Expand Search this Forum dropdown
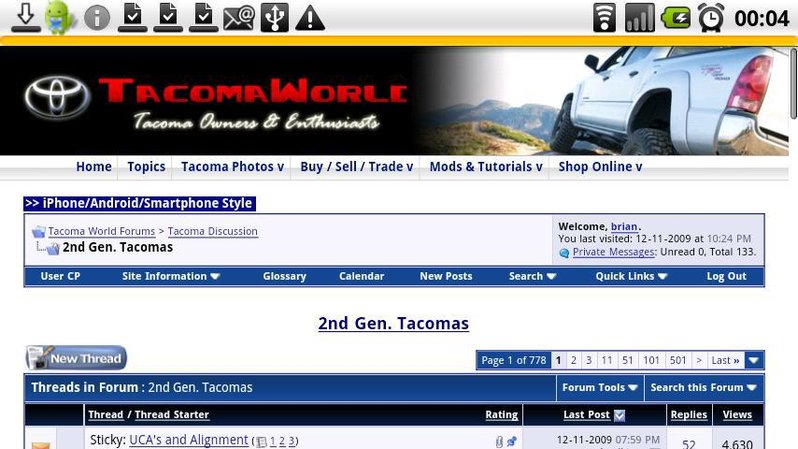Screen dimensions: 798x449 click(x=704, y=388)
